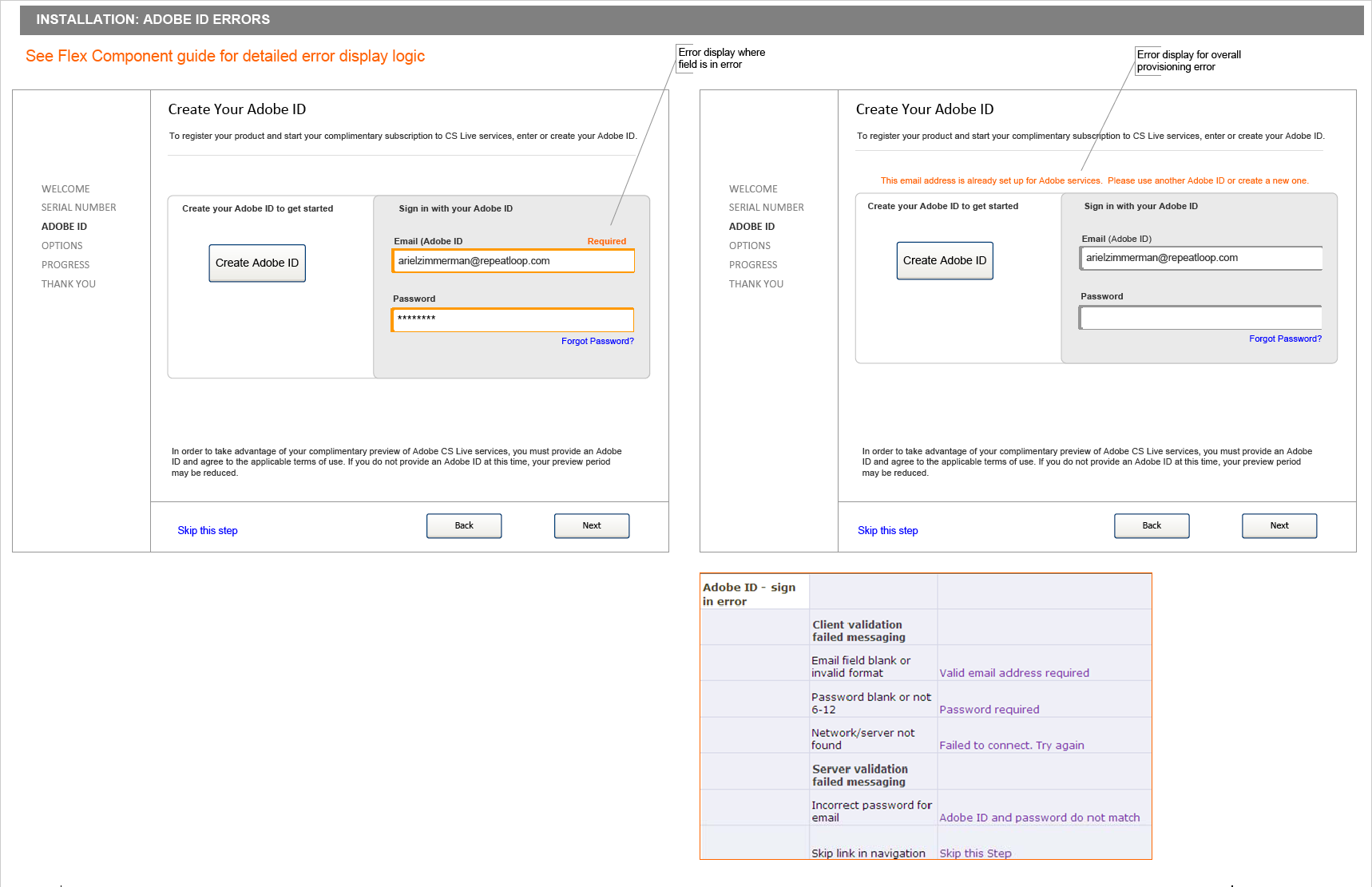Click Create Adobe ID button in left mockup
The width and height of the screenshot is (1372, 887).
click(257, 263)
